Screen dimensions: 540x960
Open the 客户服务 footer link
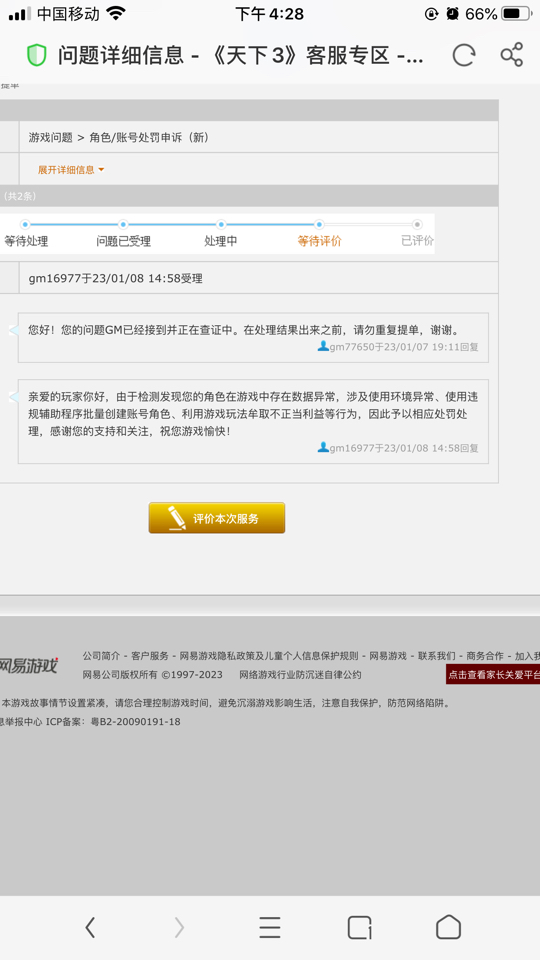coord(150,656)
